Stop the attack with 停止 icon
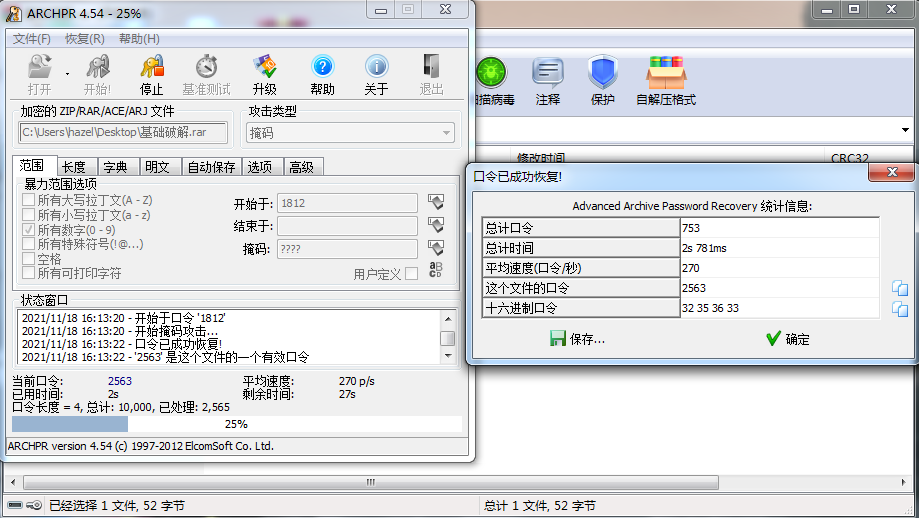919x518 pixels. point(152,67)
